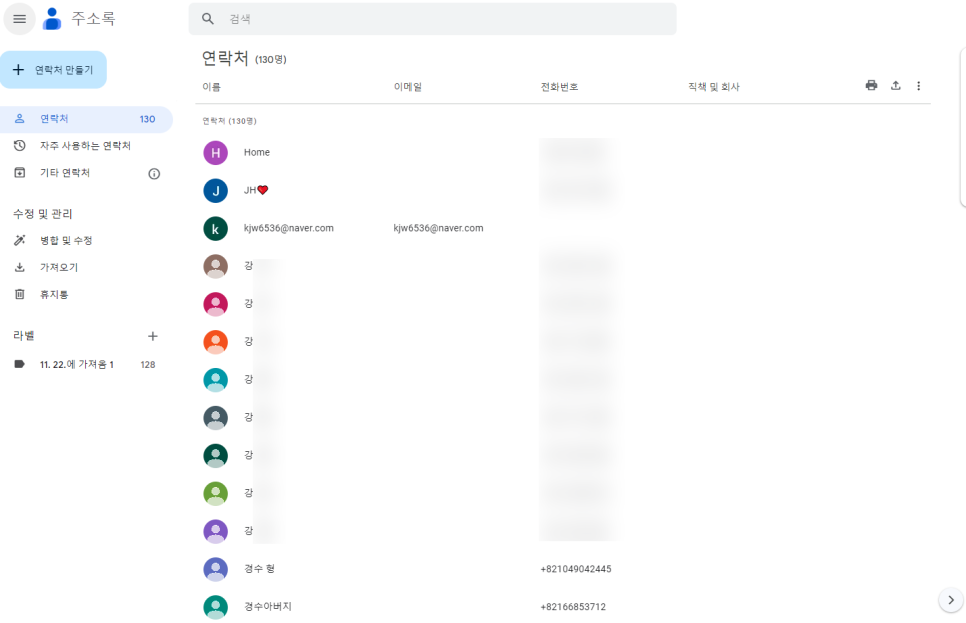The height and width of the screenshot is (623, 966).
Task: Open the hamburger main menu
Action: [19, 19]
